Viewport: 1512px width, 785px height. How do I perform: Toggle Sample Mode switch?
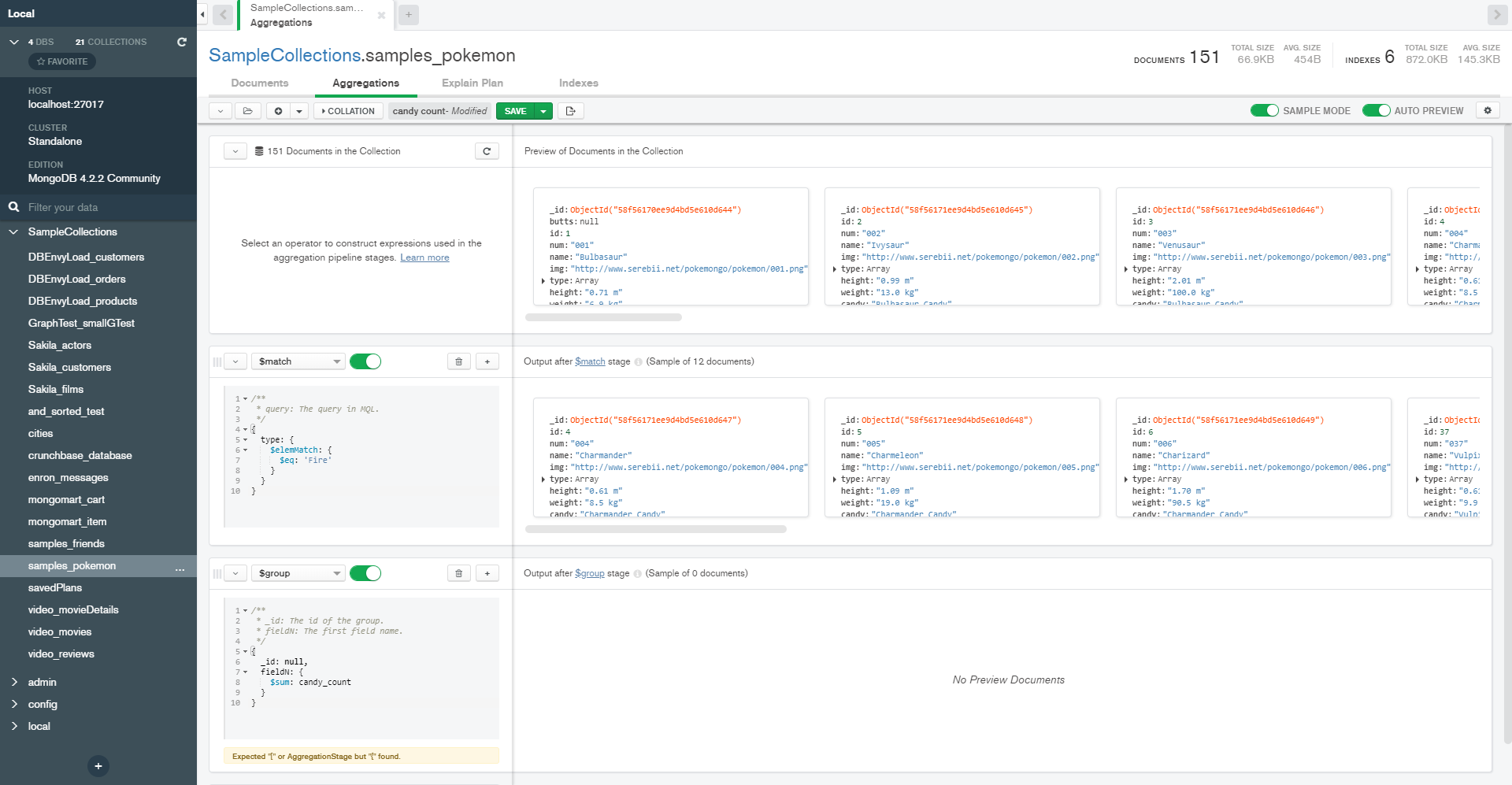pos(1264,111)
